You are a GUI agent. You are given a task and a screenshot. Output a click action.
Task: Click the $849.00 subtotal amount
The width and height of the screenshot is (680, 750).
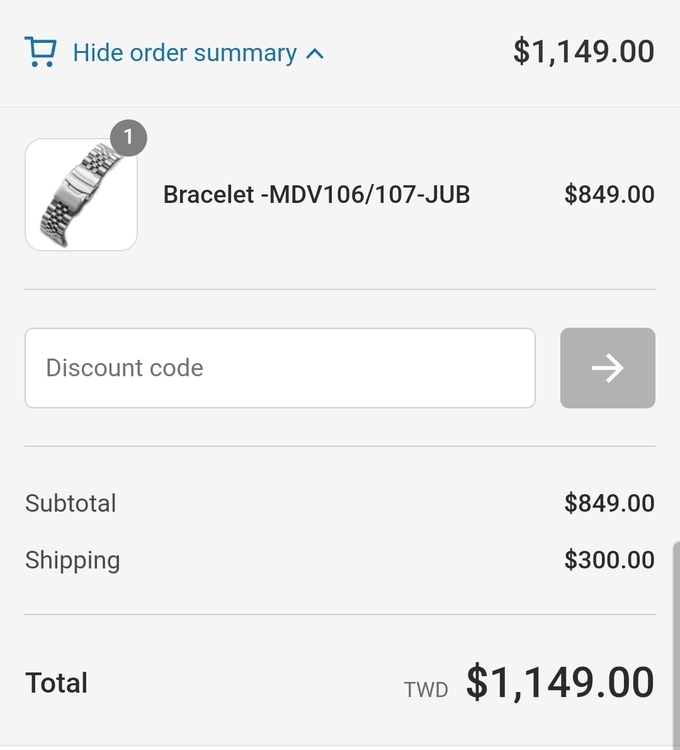pos(609,503)
